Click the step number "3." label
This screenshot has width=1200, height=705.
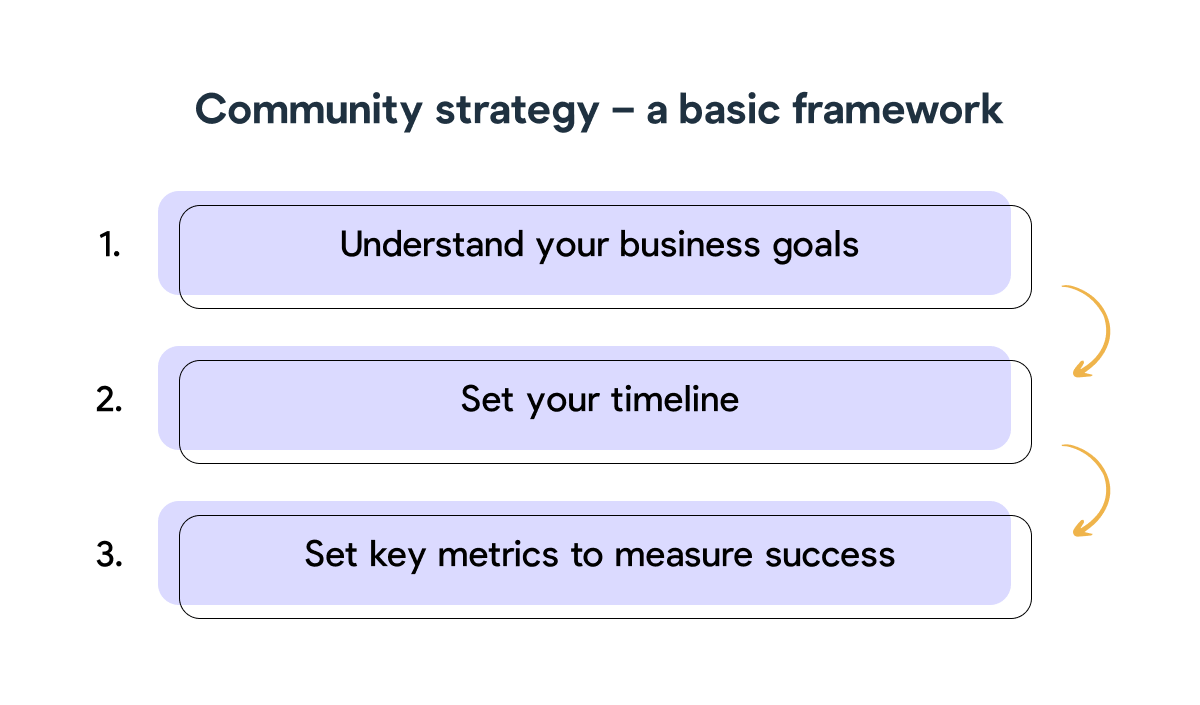pyautogui.click(x=110, y=555)
